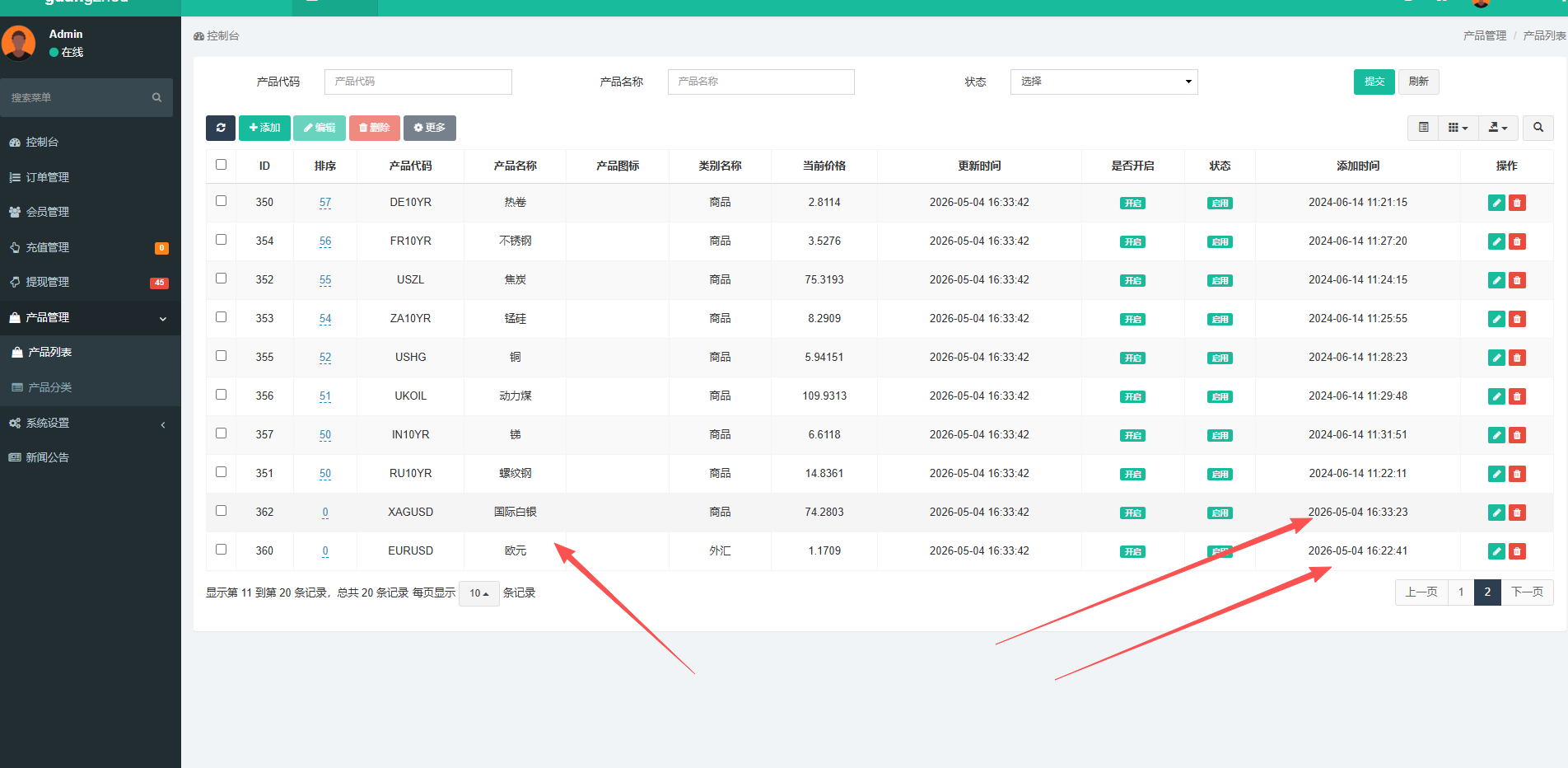Delete product row RU10YR
Viewport: 1568px width, 768px height.
1517,474
